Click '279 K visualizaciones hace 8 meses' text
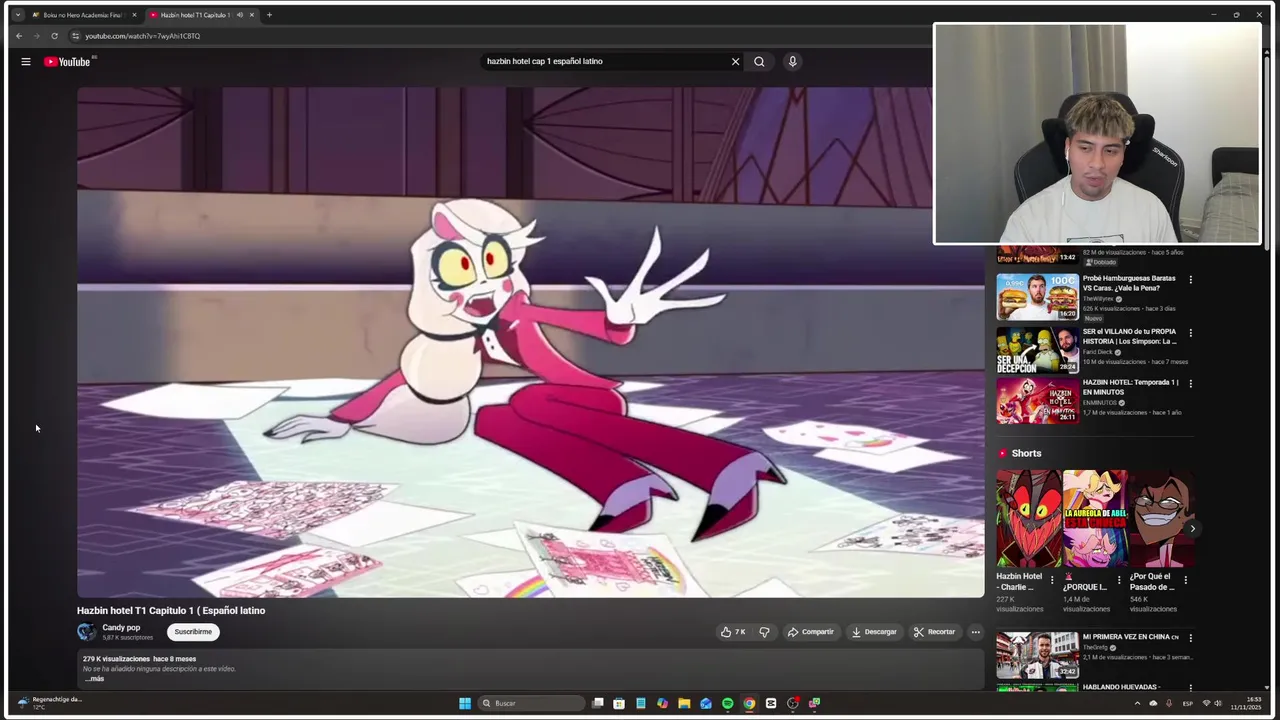The width and height of the screenshot is (1280, 720). coord(139,659)
